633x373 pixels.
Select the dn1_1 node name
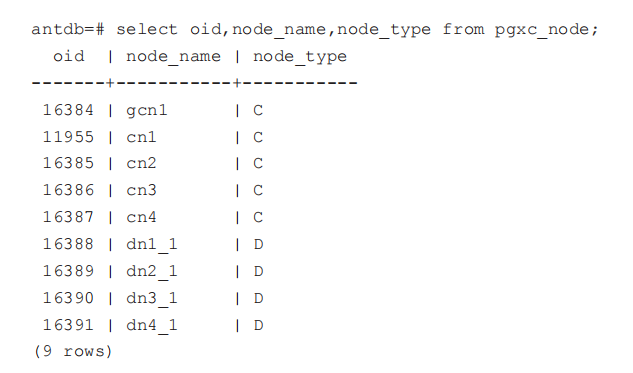coord(152,245)
